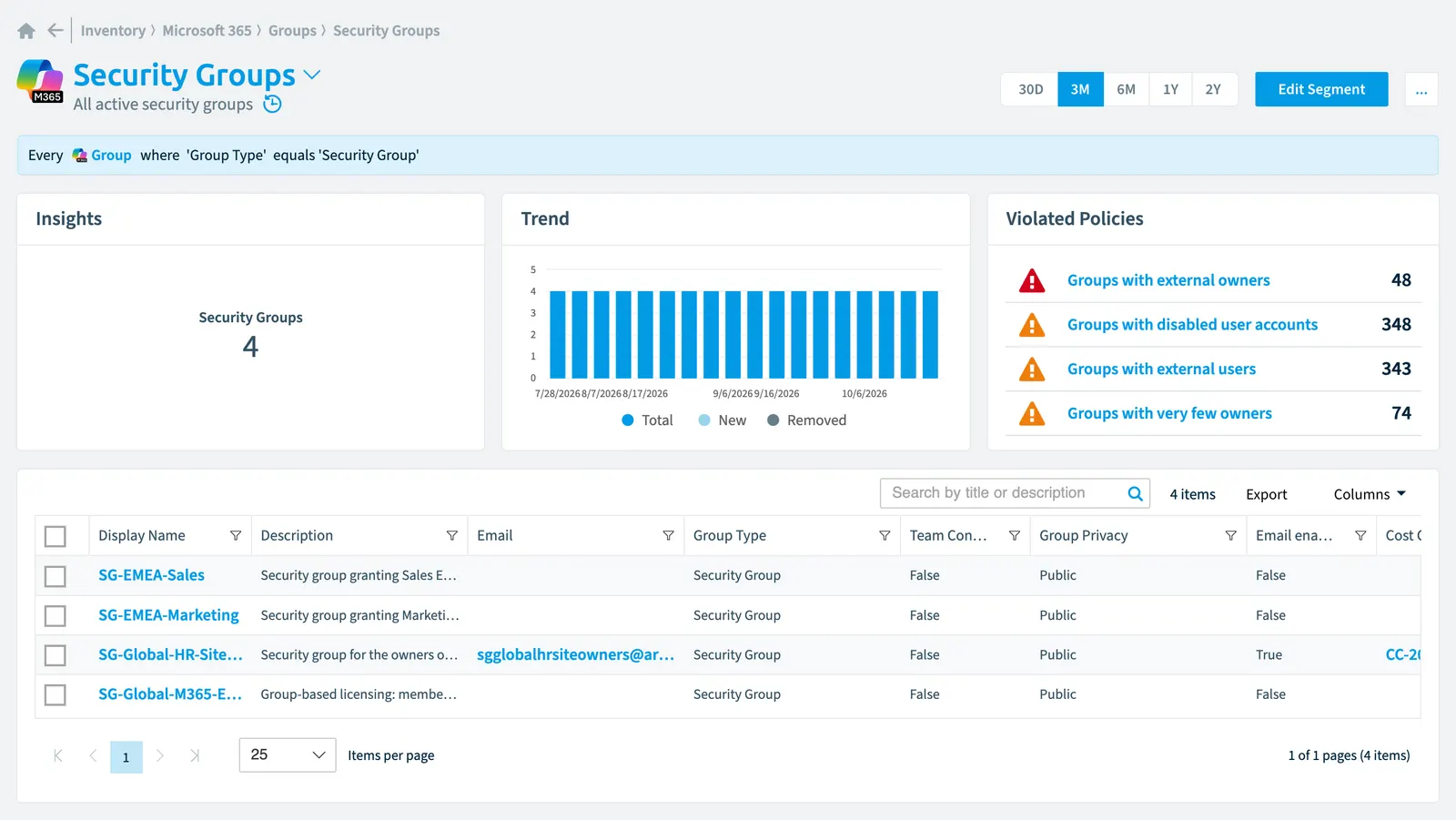Filter the Display Name column
The width and height of the screenshot is (1456, 820).
[x=236, y=536]
